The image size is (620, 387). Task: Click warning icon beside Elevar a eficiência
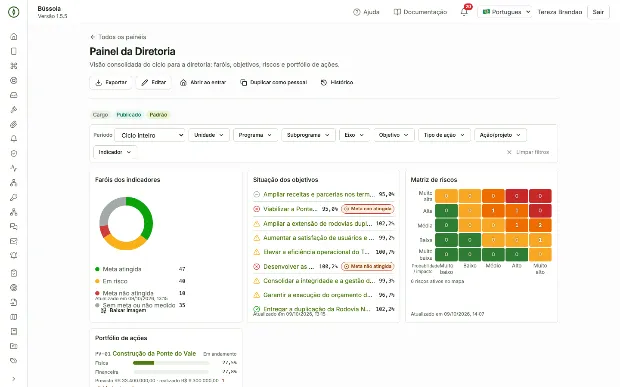(x=257, y=252)
